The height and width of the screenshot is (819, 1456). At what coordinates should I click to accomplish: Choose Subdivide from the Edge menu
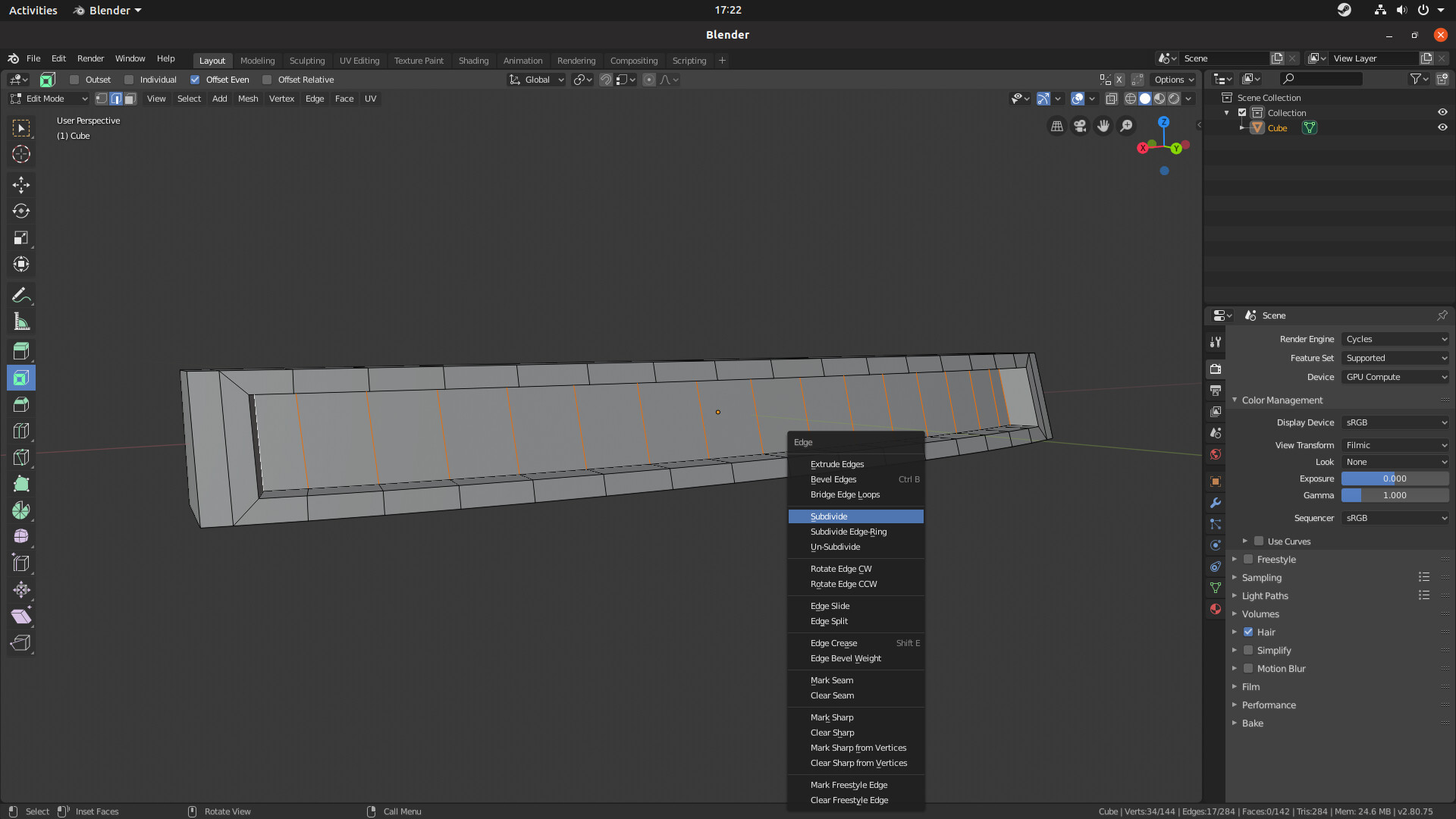856,516
